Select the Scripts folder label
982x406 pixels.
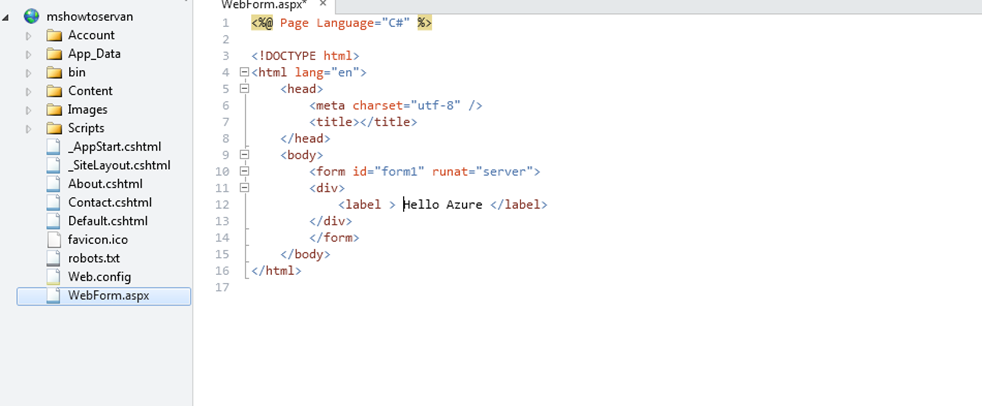(x=86, y=128)
